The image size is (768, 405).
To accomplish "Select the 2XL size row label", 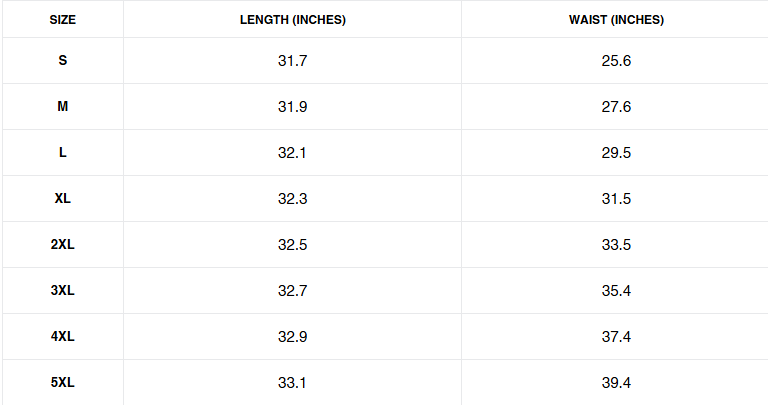I will pos(62,245).
